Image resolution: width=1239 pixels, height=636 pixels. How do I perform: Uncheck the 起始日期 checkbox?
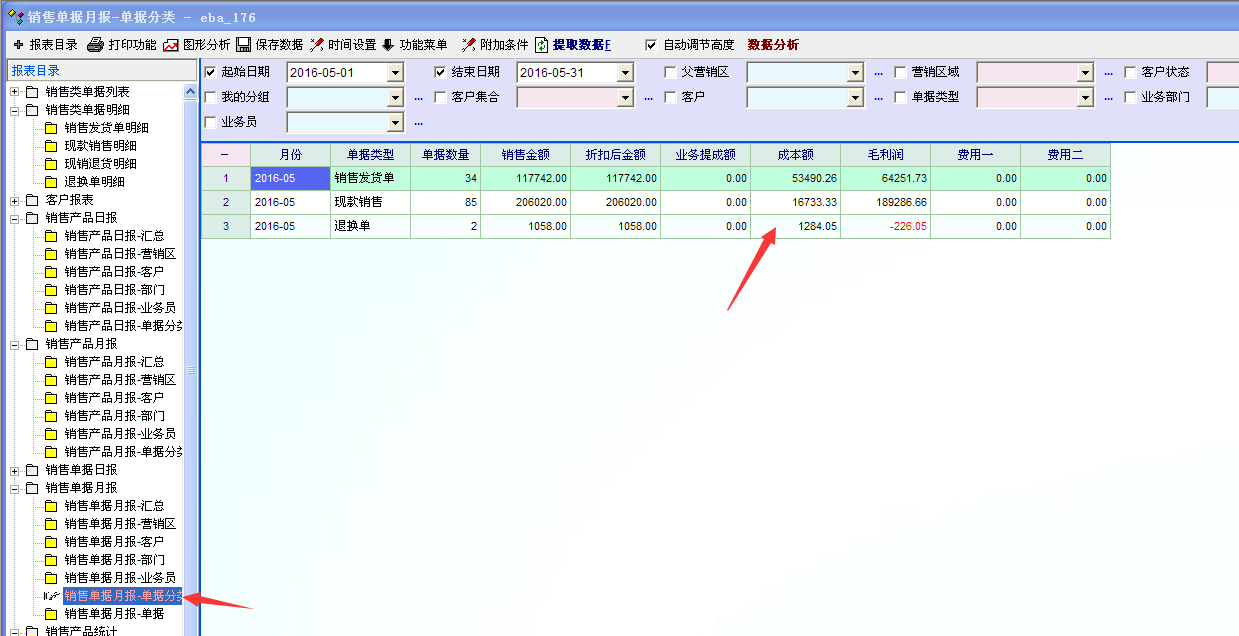point(210,73)
